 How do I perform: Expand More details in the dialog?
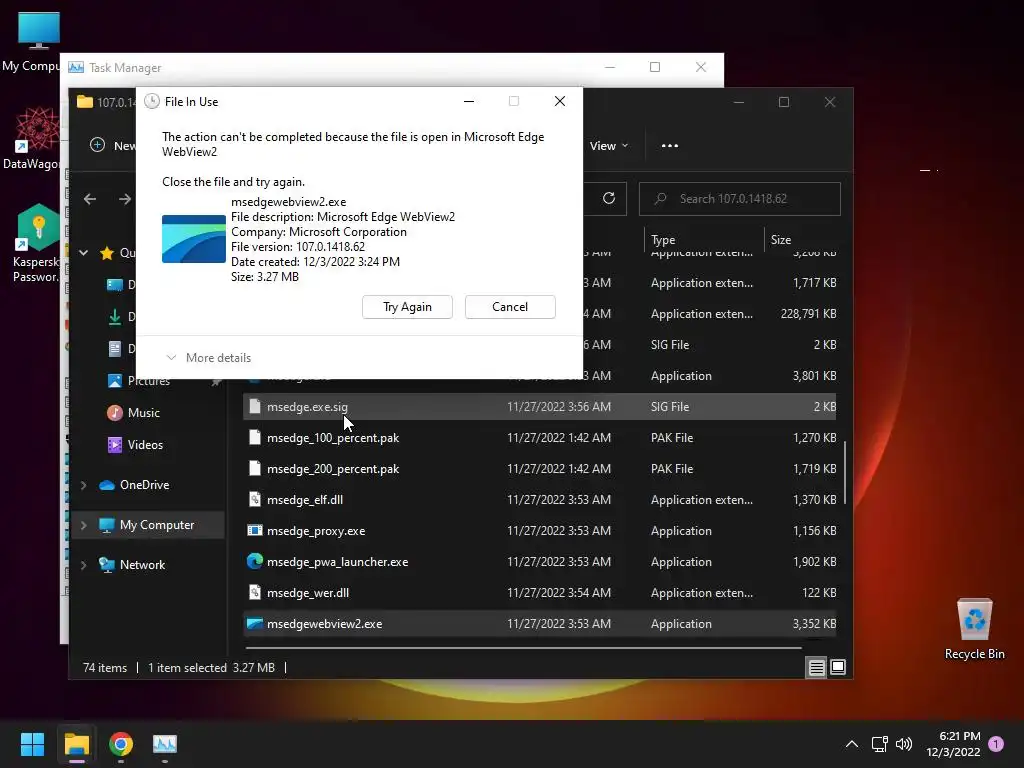tap(208, 358)
